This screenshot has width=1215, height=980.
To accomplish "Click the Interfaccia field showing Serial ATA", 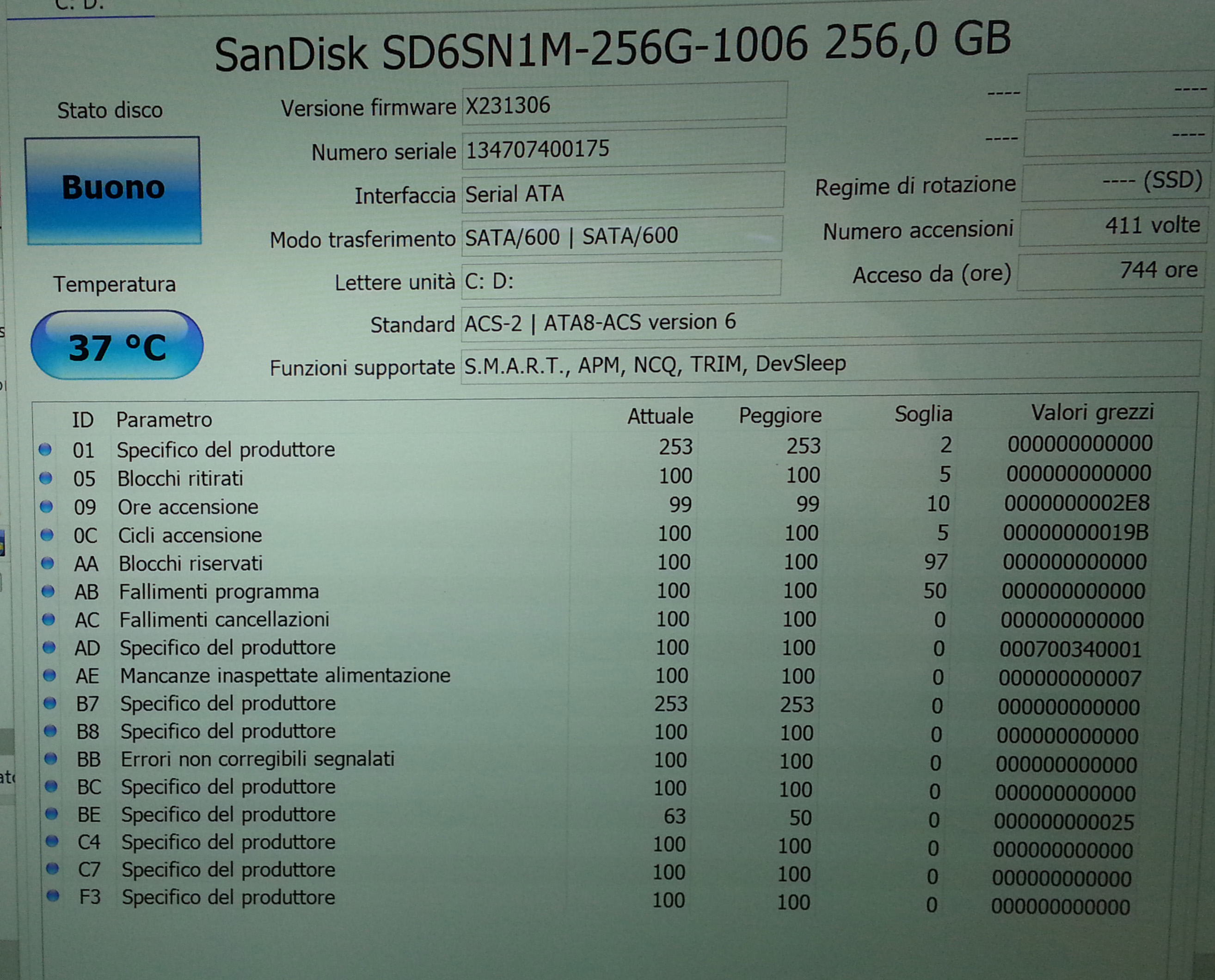I will point(623,192).
